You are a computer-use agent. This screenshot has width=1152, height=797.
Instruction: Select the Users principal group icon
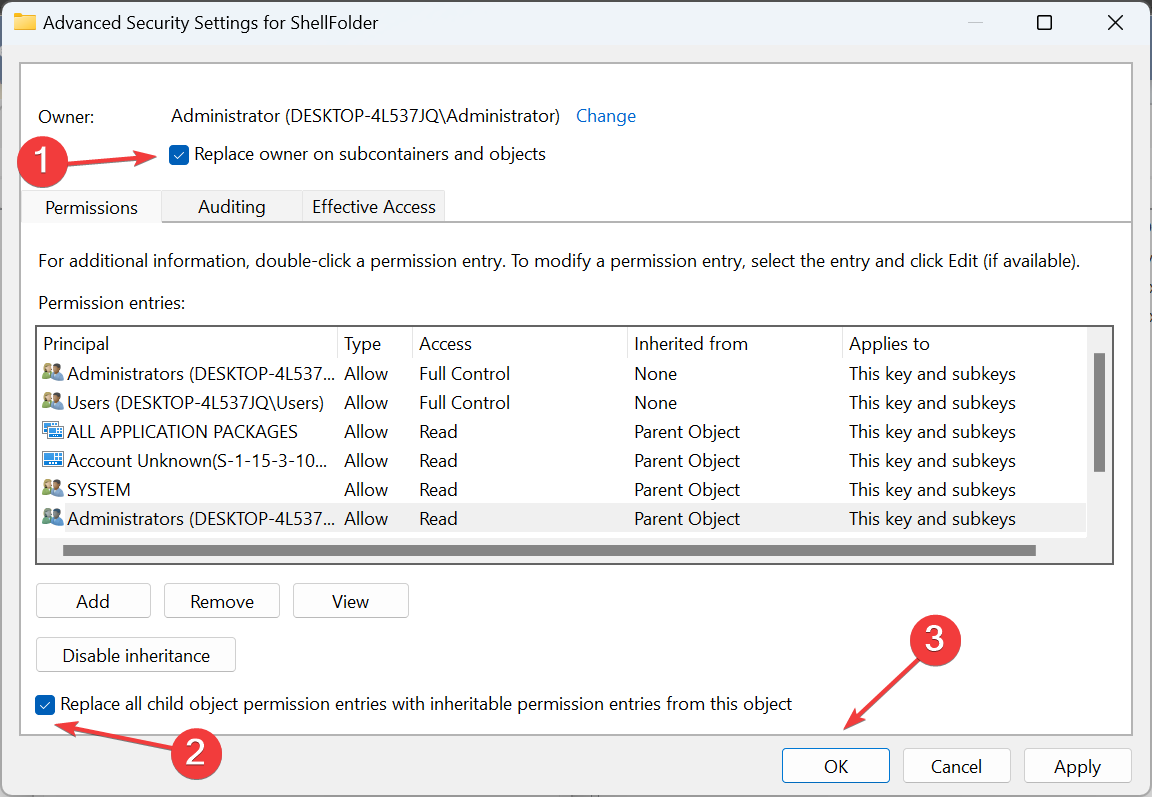click(53, 403)
